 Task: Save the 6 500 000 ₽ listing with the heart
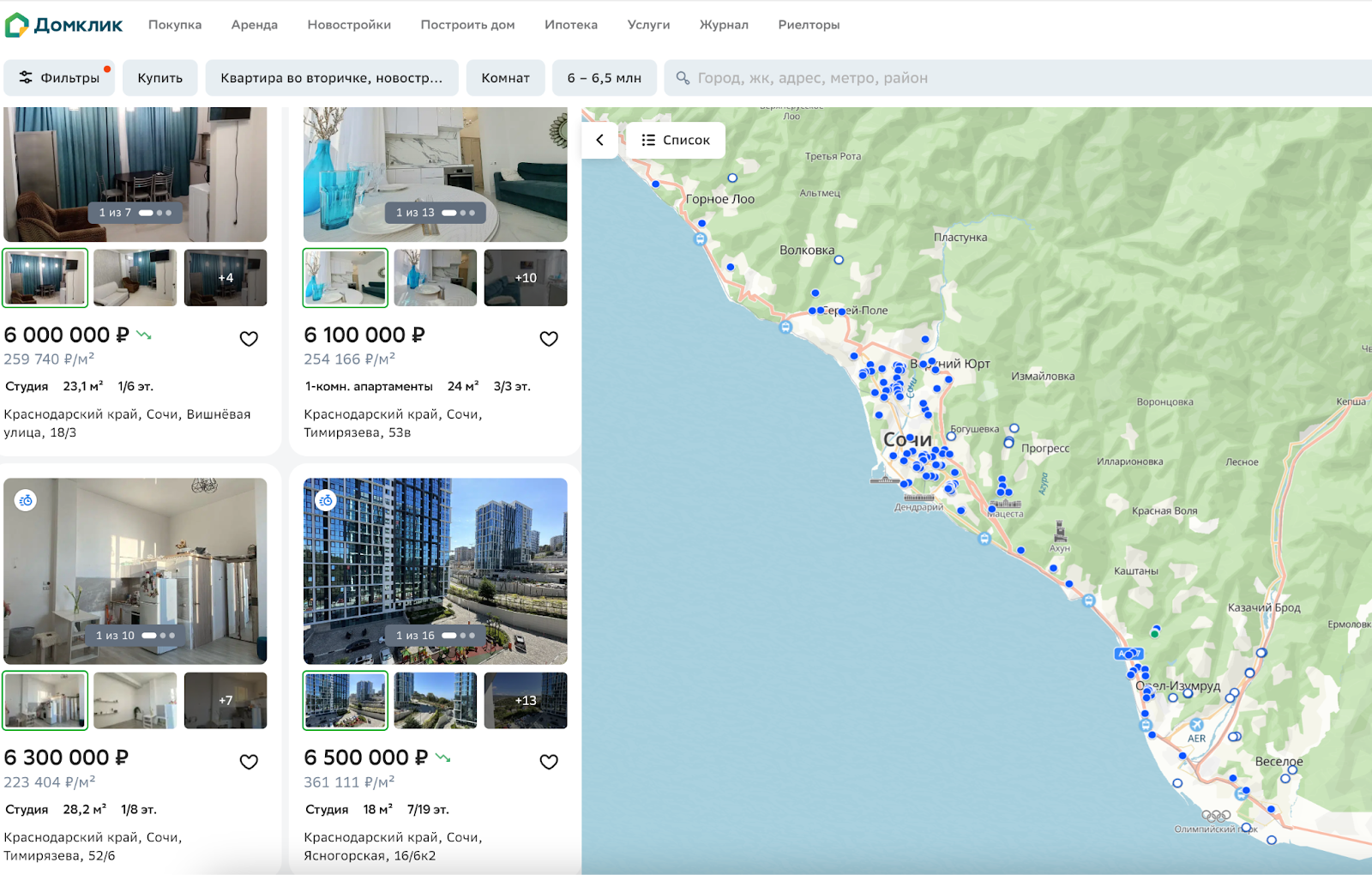tap(549, 762)
